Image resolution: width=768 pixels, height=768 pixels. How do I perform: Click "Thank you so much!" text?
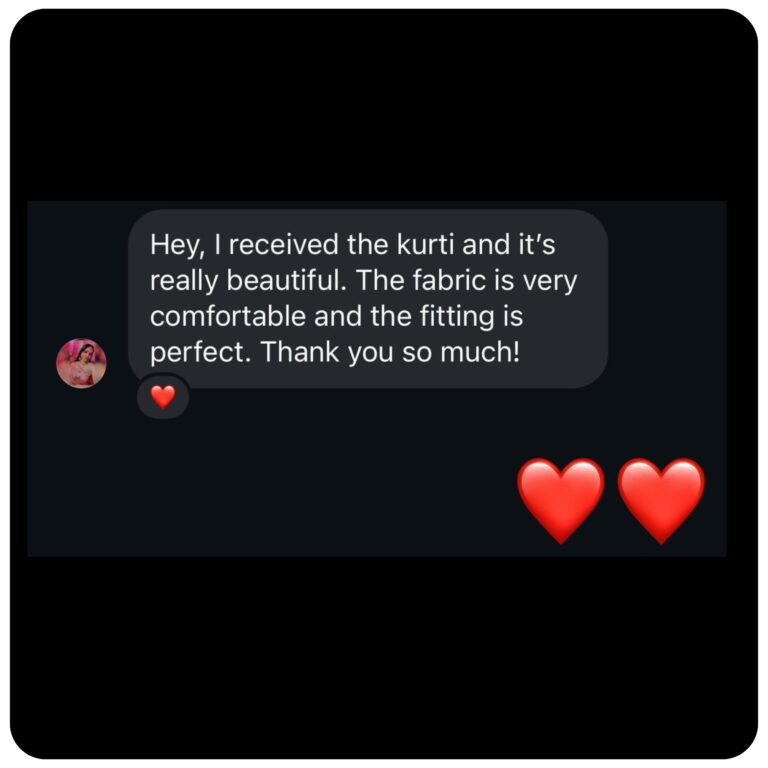point(390,353)
